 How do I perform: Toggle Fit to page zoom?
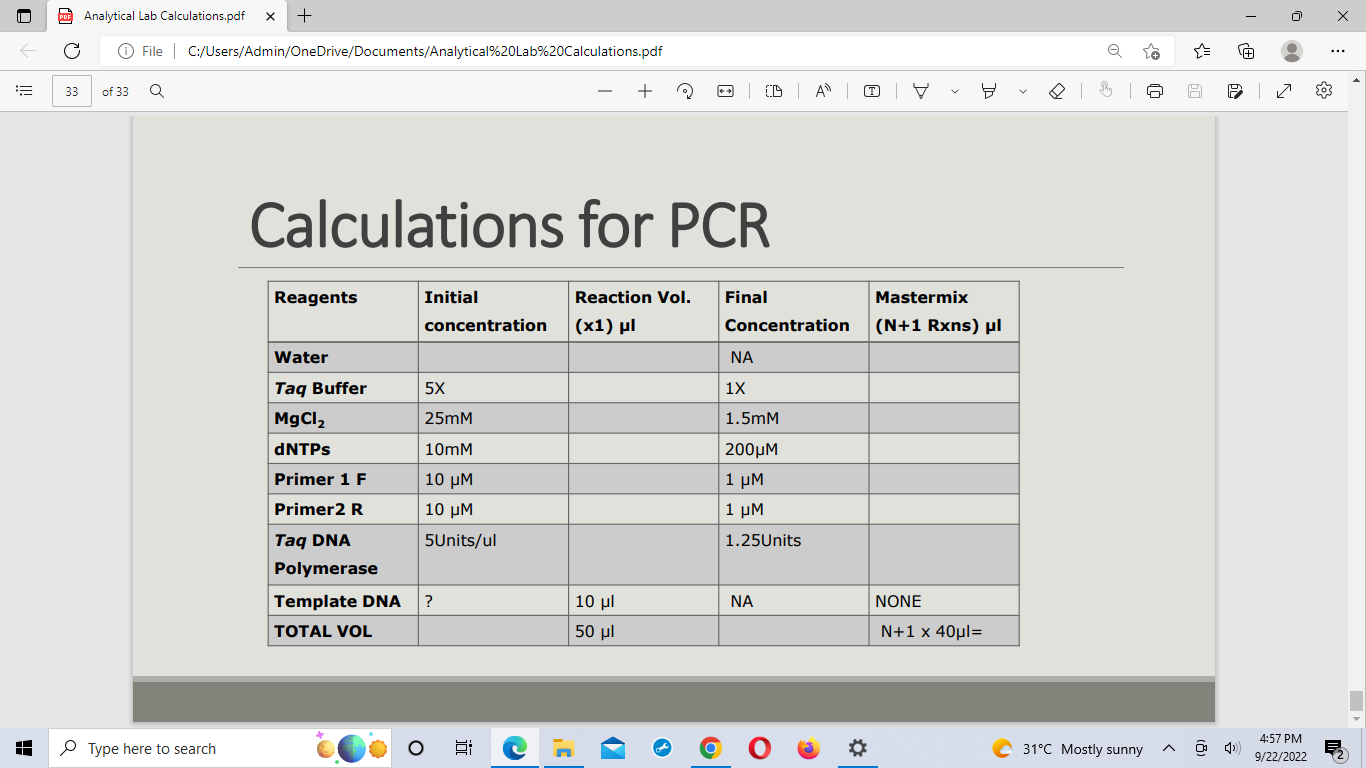(725, 91)
